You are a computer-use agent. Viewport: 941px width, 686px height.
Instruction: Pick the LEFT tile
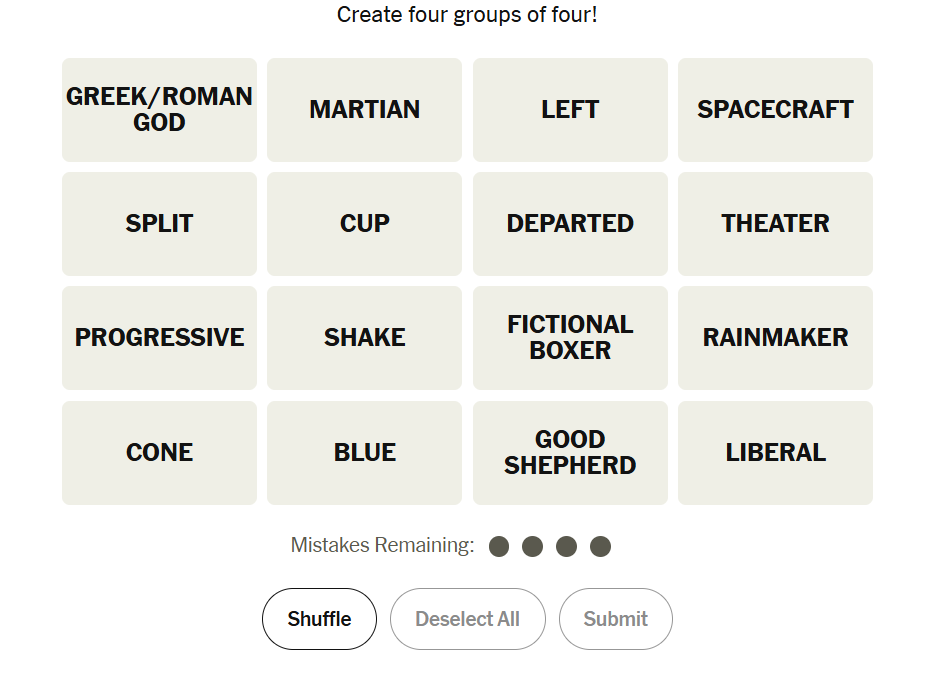570,110
